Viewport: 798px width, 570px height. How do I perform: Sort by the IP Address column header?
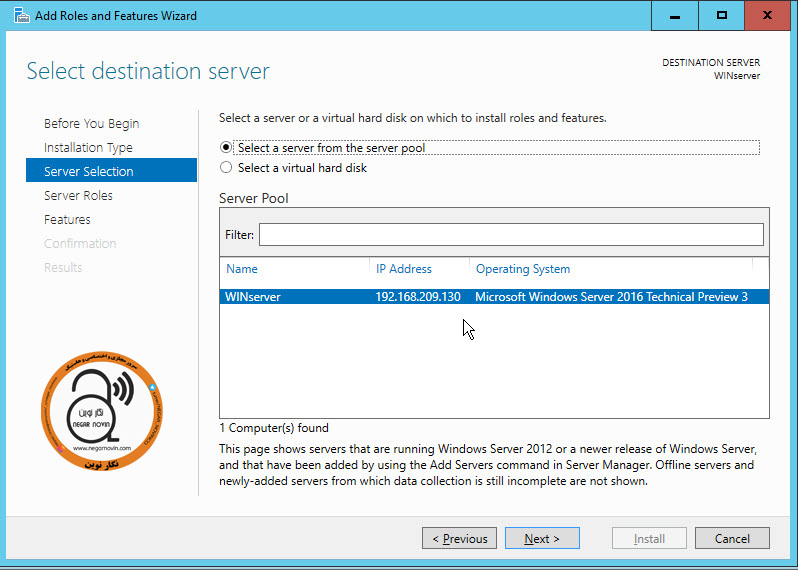tap(404, 269)
